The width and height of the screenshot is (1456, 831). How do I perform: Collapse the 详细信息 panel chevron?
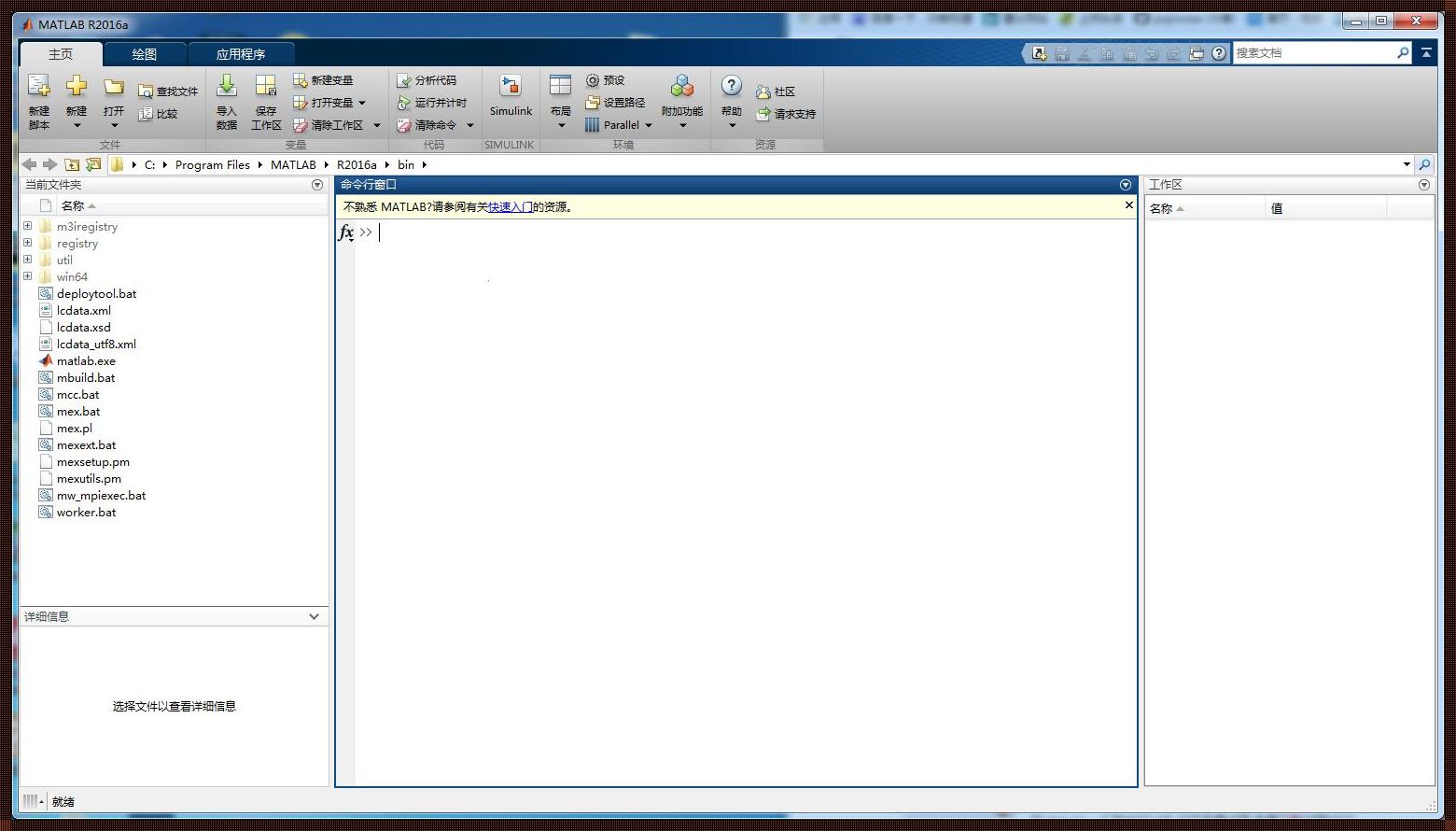point(314,616)
